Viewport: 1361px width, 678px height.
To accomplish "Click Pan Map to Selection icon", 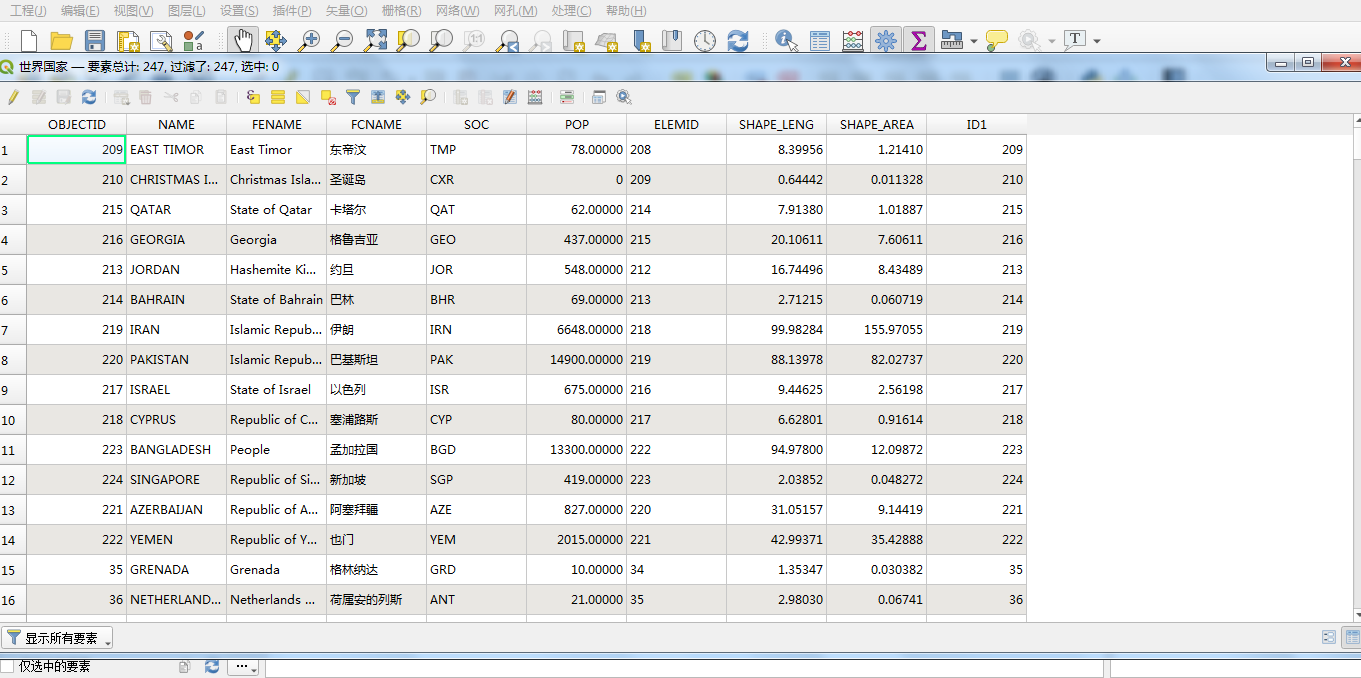I will [276, 41].
